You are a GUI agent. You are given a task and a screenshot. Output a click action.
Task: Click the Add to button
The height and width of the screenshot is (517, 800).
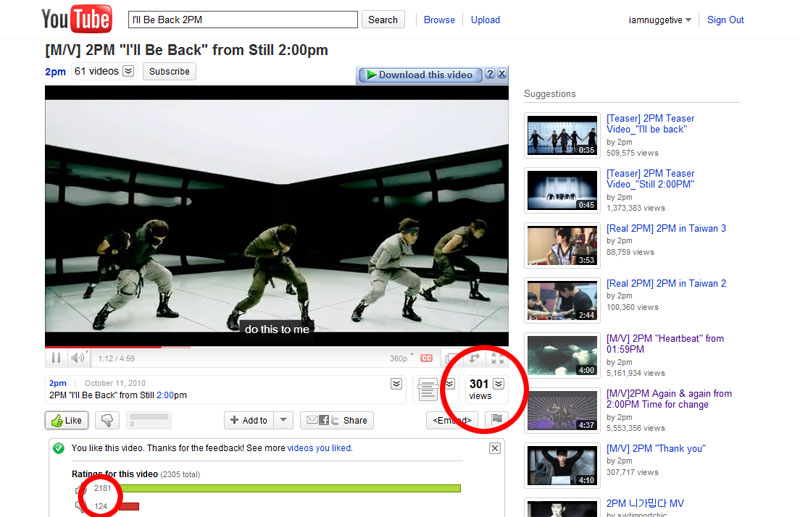tap(249, 420)
